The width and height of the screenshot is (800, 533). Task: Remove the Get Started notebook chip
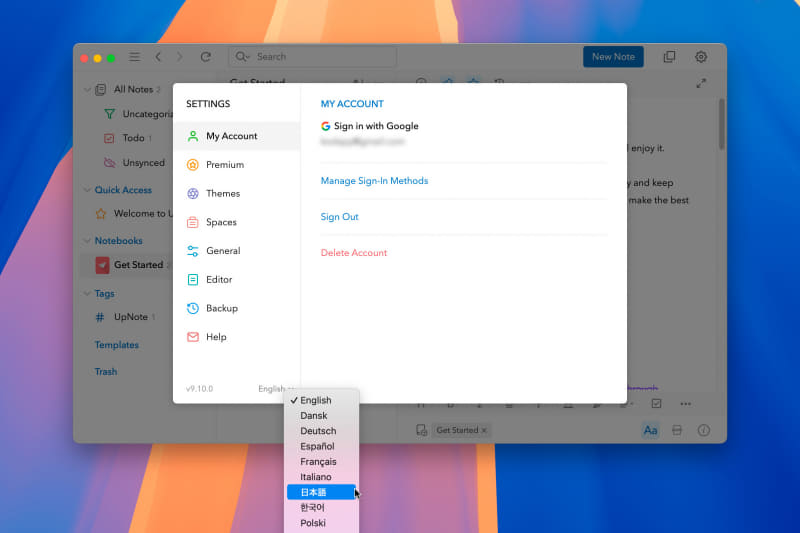tap(484, 430)
